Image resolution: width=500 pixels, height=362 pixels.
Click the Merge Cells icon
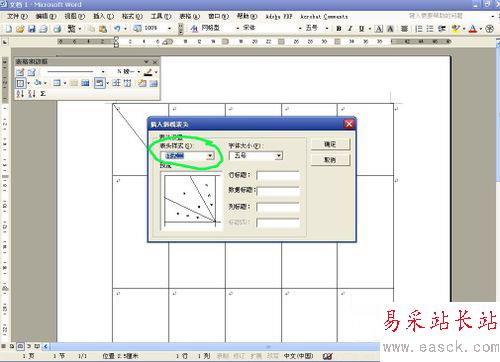(x=74, y=83)
